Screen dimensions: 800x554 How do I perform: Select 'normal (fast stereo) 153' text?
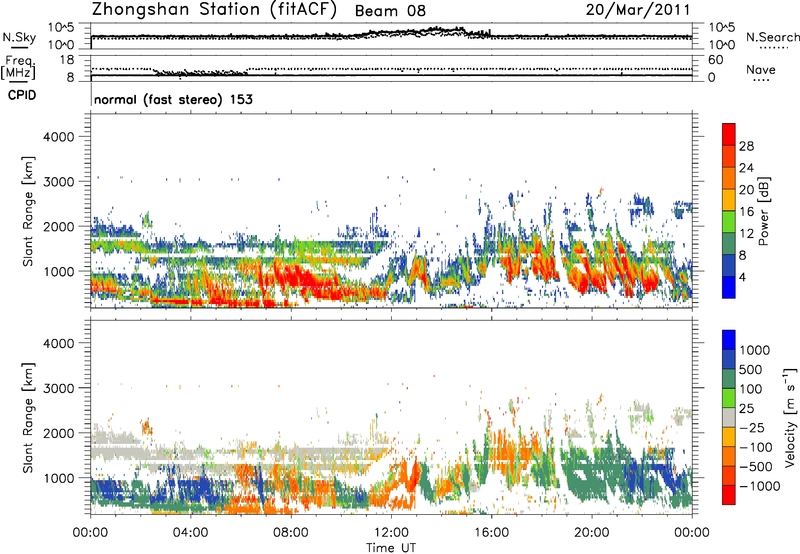[x=173, y=99]
